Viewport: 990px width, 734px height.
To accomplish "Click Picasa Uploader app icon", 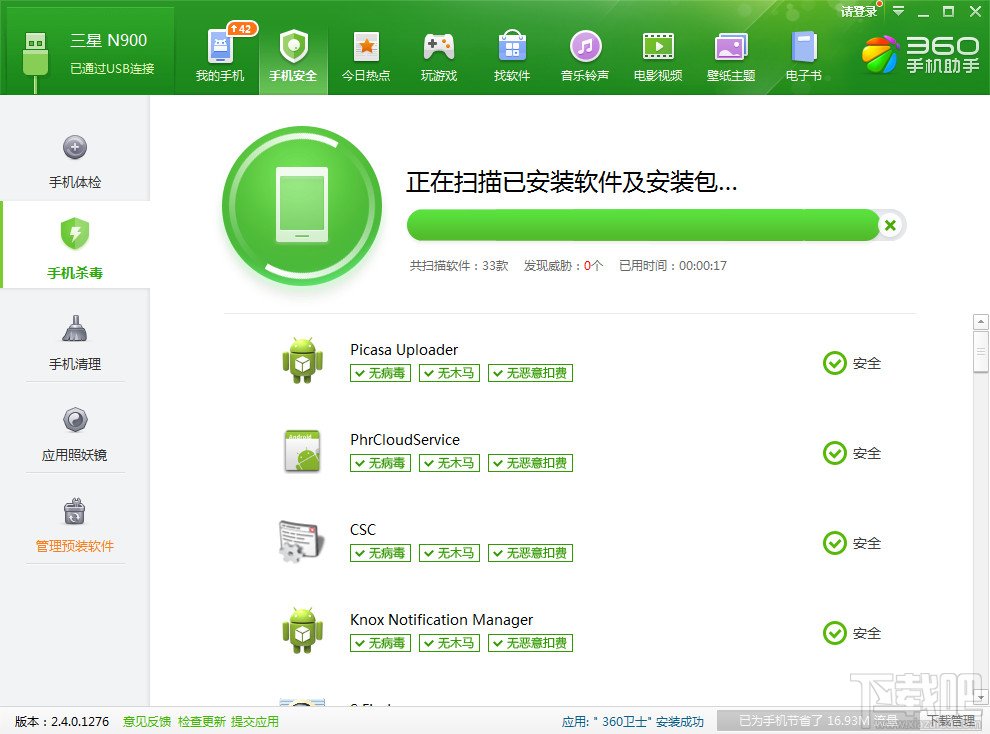I will pos(302,360).
